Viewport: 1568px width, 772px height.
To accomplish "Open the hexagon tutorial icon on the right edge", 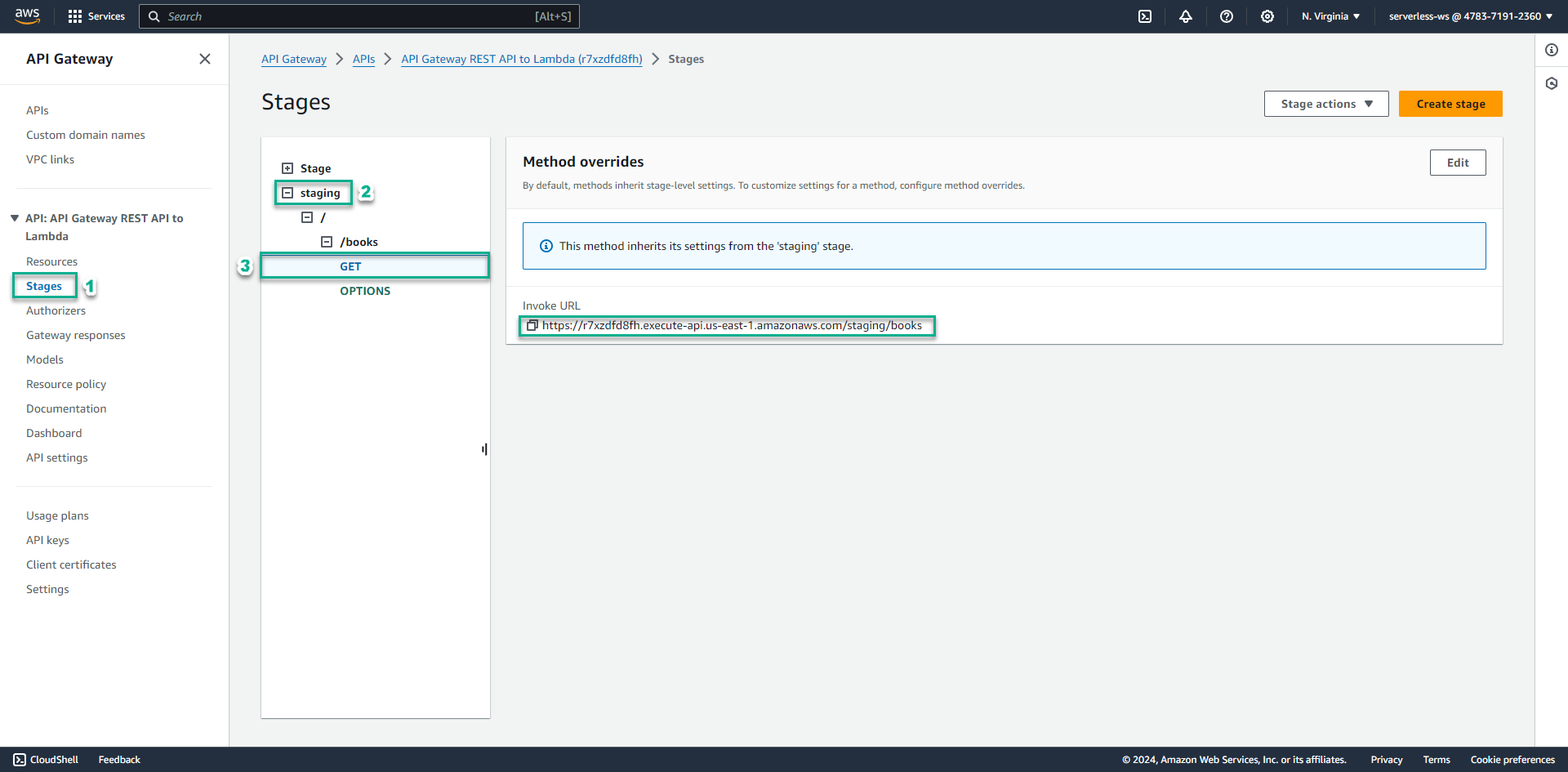I will click(x=1552, y=83).
